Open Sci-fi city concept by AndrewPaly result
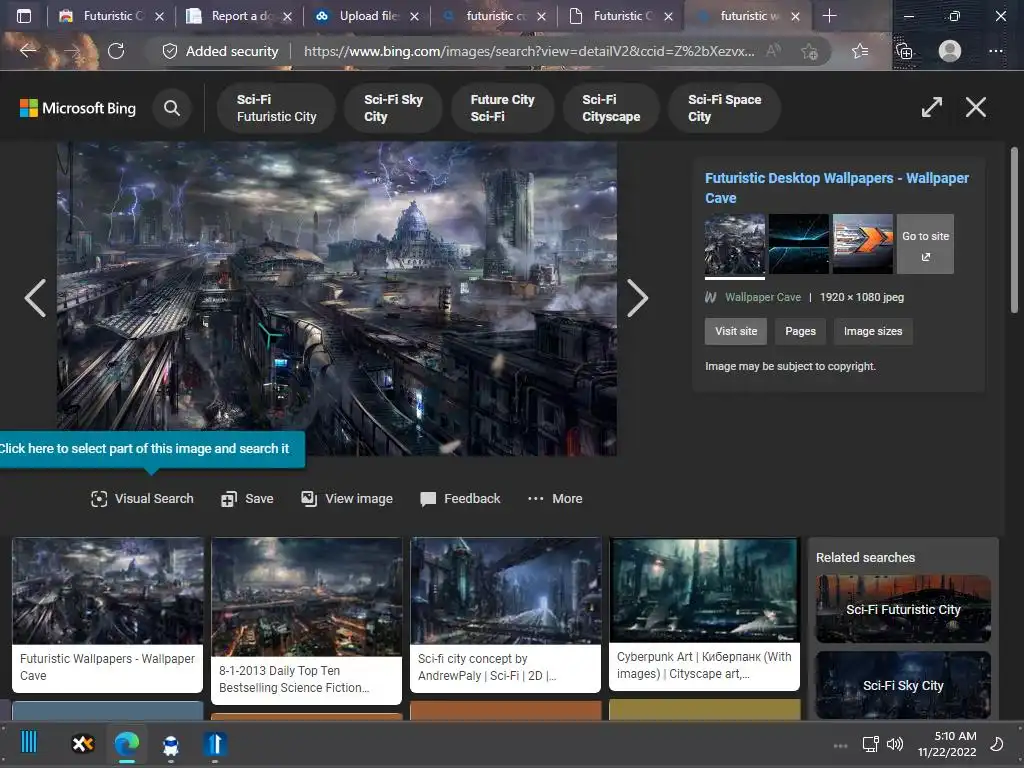This screenshot has width=1024, height=768. [x=505, y=615]
